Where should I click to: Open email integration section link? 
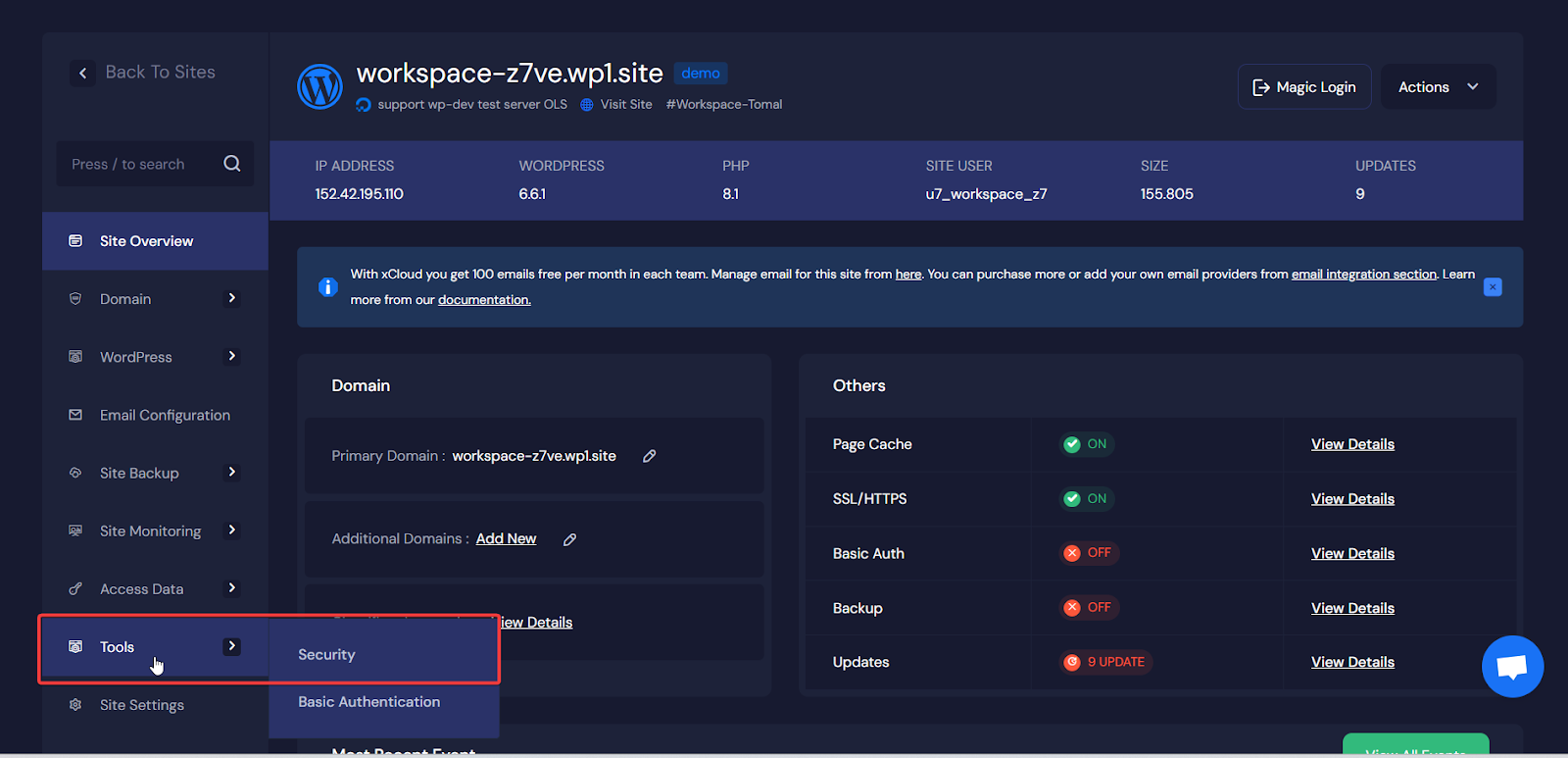point(1364,275)
